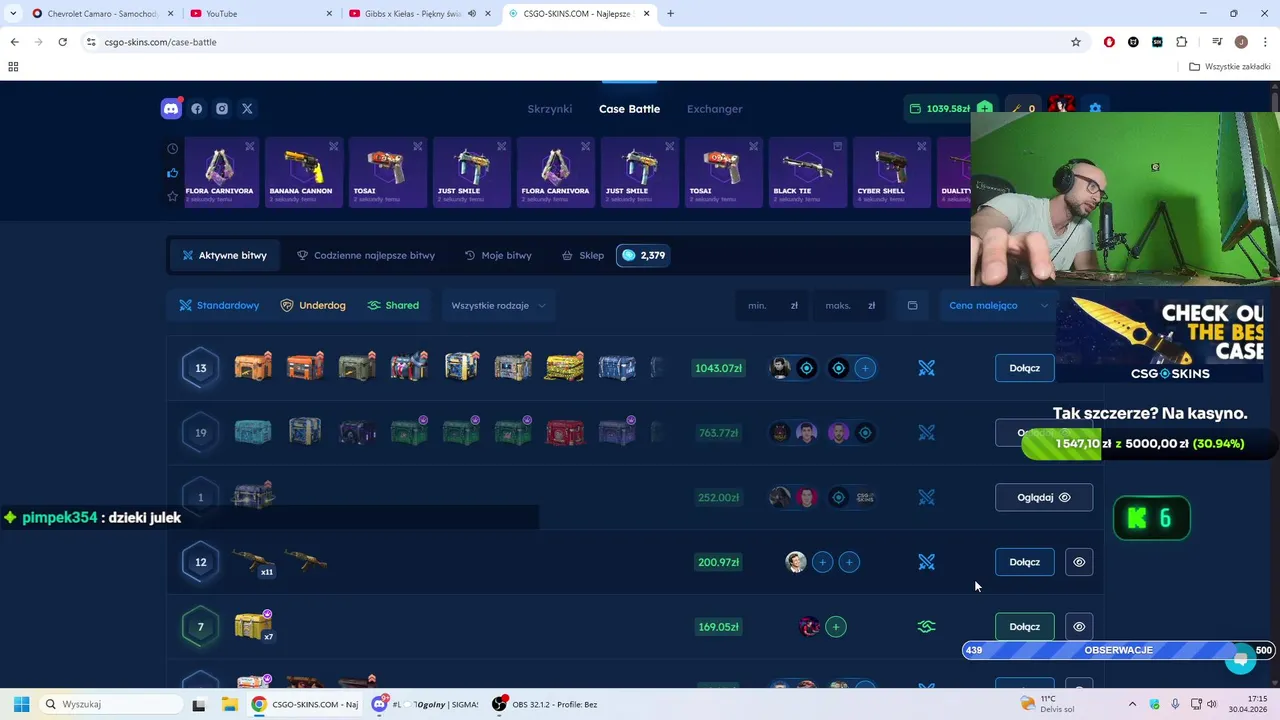Click Dołącz on the 200.97zł battle
Viewport: 1280px width, 720px height.
tap(1025, 562)
